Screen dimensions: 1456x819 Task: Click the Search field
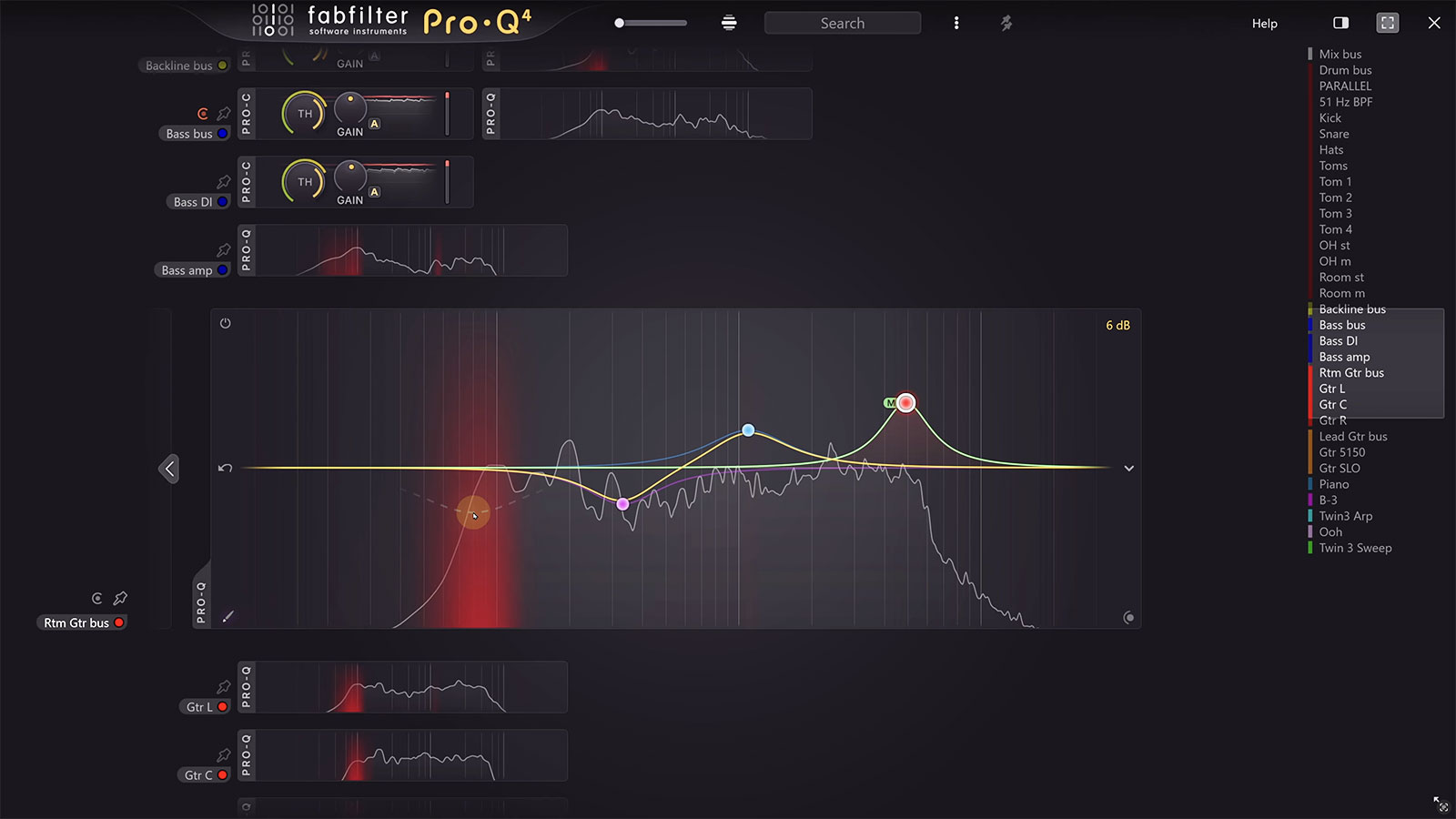843,23
